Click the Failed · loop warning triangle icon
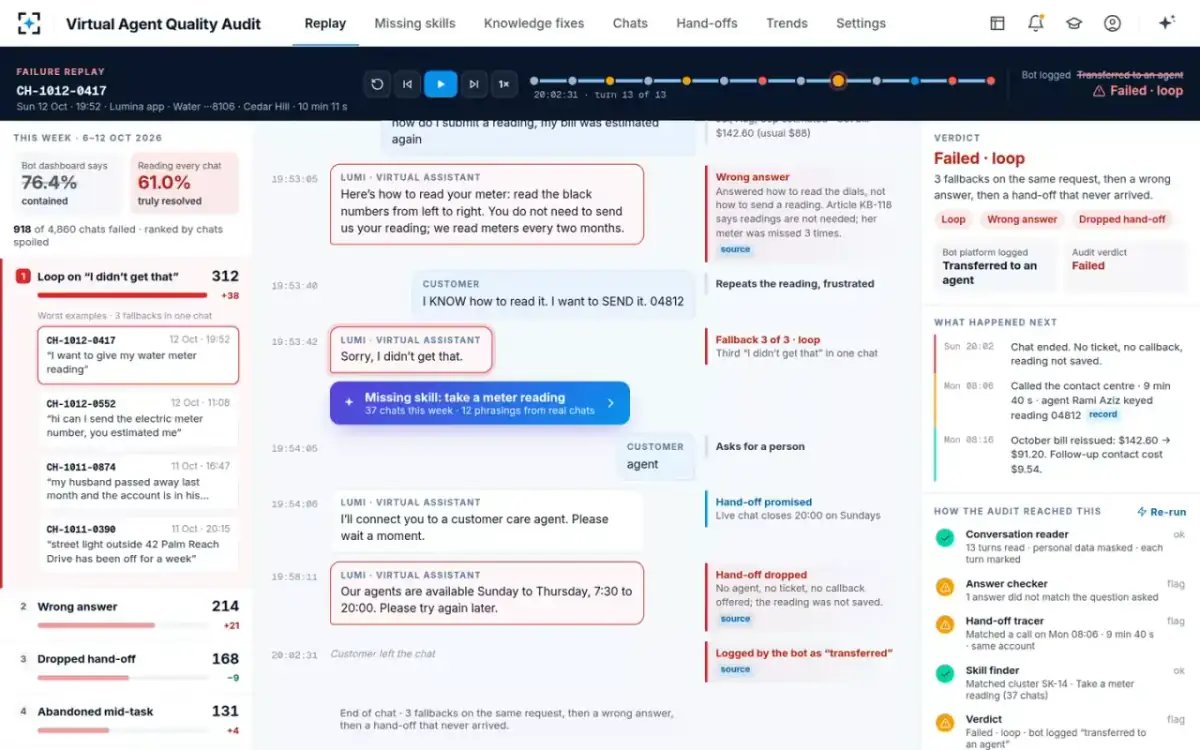Screen dimensions: 1200x750 (x=1099, y=91)
